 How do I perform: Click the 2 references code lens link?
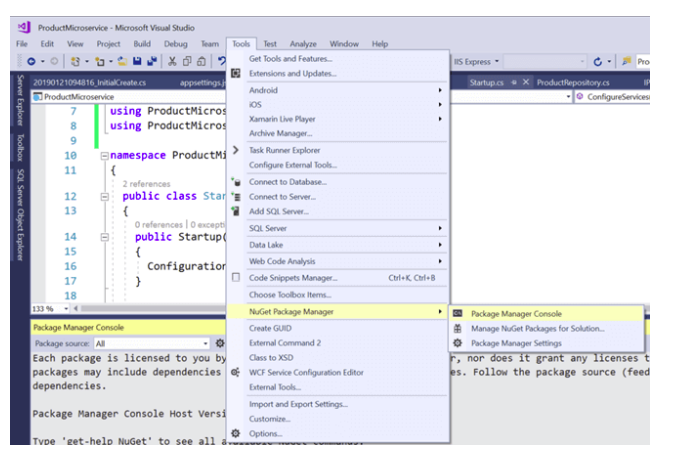146,184
